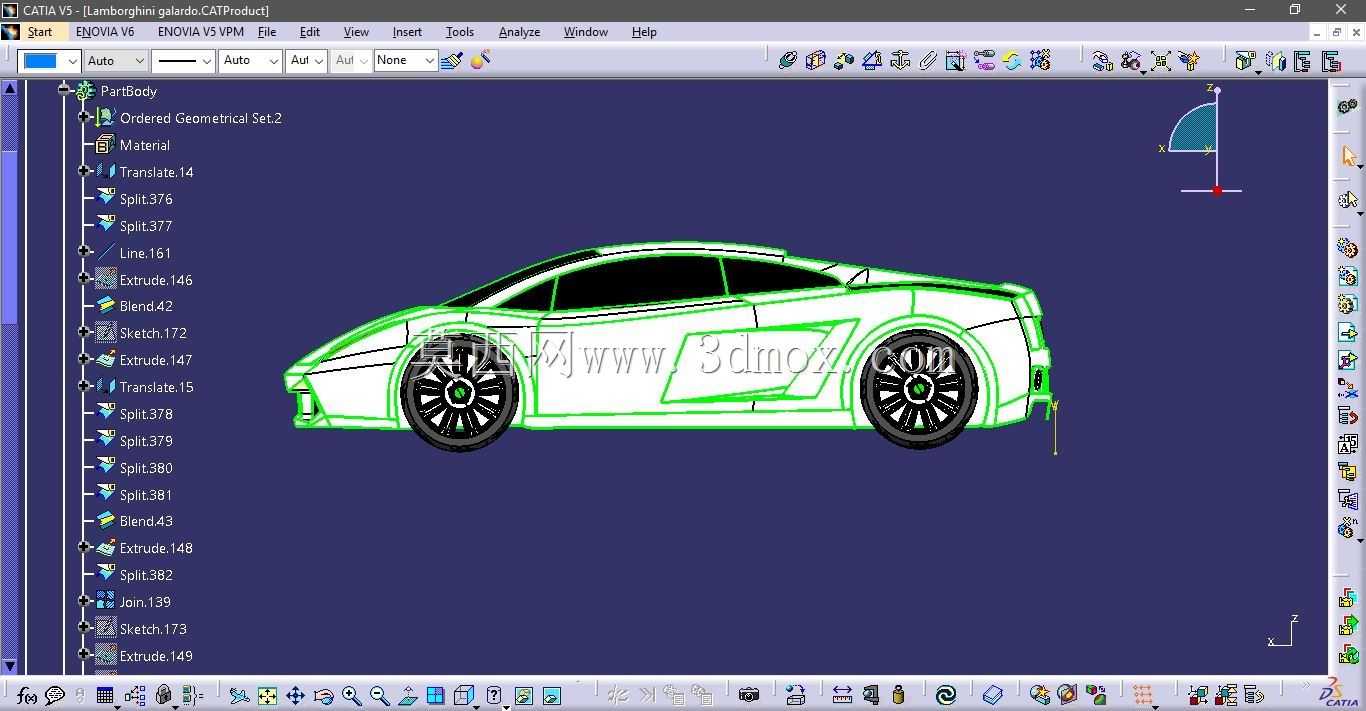
Task: Click the Fit All In icon
Action: tap(267, 695)
